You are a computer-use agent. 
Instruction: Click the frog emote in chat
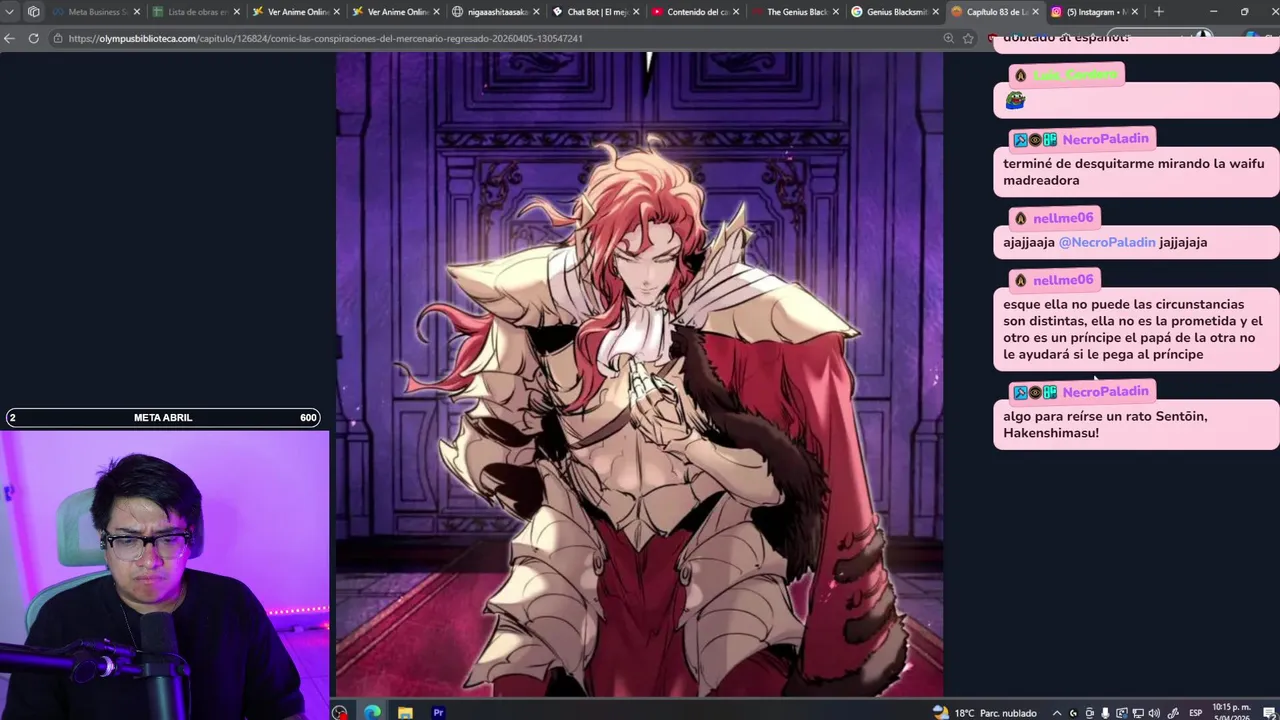click(1015, 100)
